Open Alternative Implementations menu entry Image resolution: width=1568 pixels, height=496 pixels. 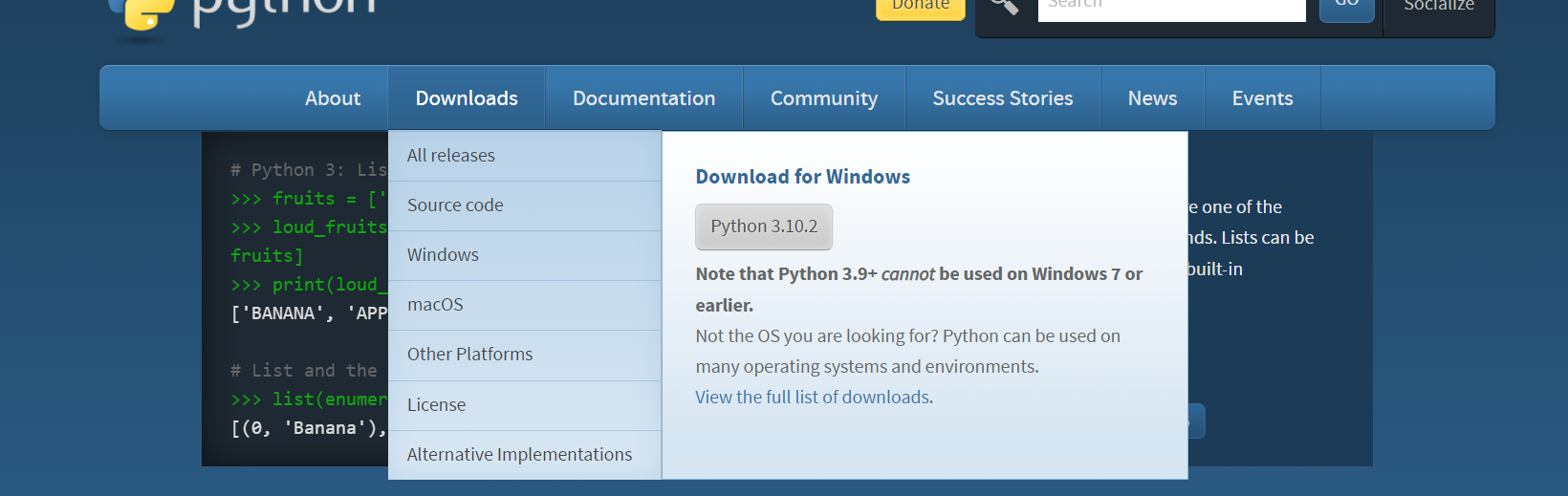pyautogui.click(x=519, y=455)
